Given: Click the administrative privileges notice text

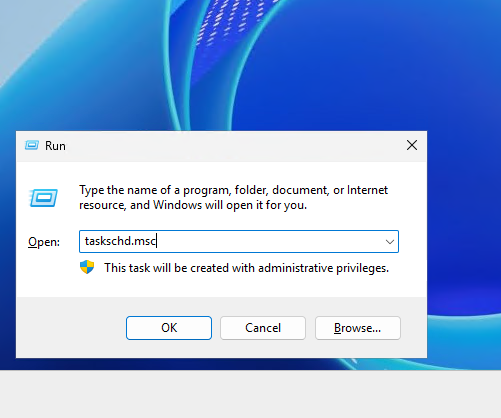Looking at the screenshot, I should pyautogui.click(x=246, y=268).
